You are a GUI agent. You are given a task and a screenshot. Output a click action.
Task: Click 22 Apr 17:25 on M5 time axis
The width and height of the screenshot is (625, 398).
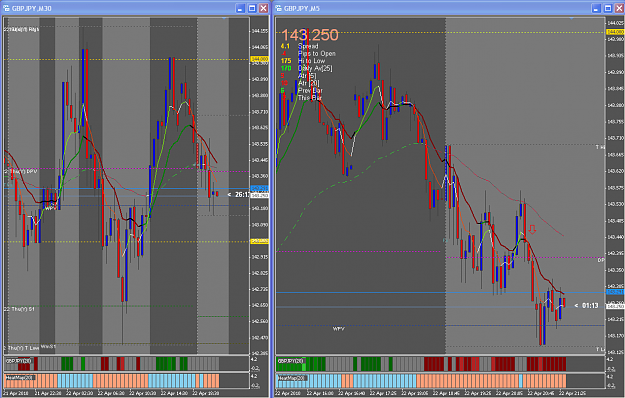[384, 393]
